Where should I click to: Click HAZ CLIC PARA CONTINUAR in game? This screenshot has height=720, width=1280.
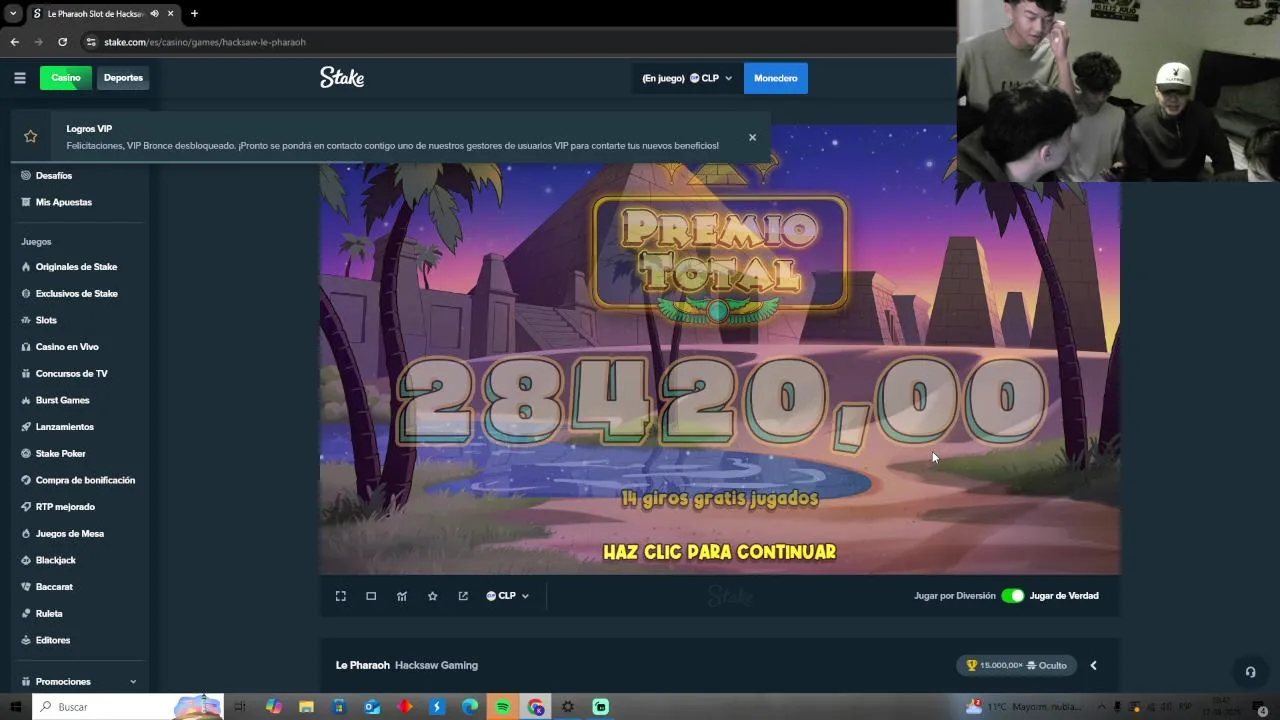pyautogui.click(x=719, y=552)
